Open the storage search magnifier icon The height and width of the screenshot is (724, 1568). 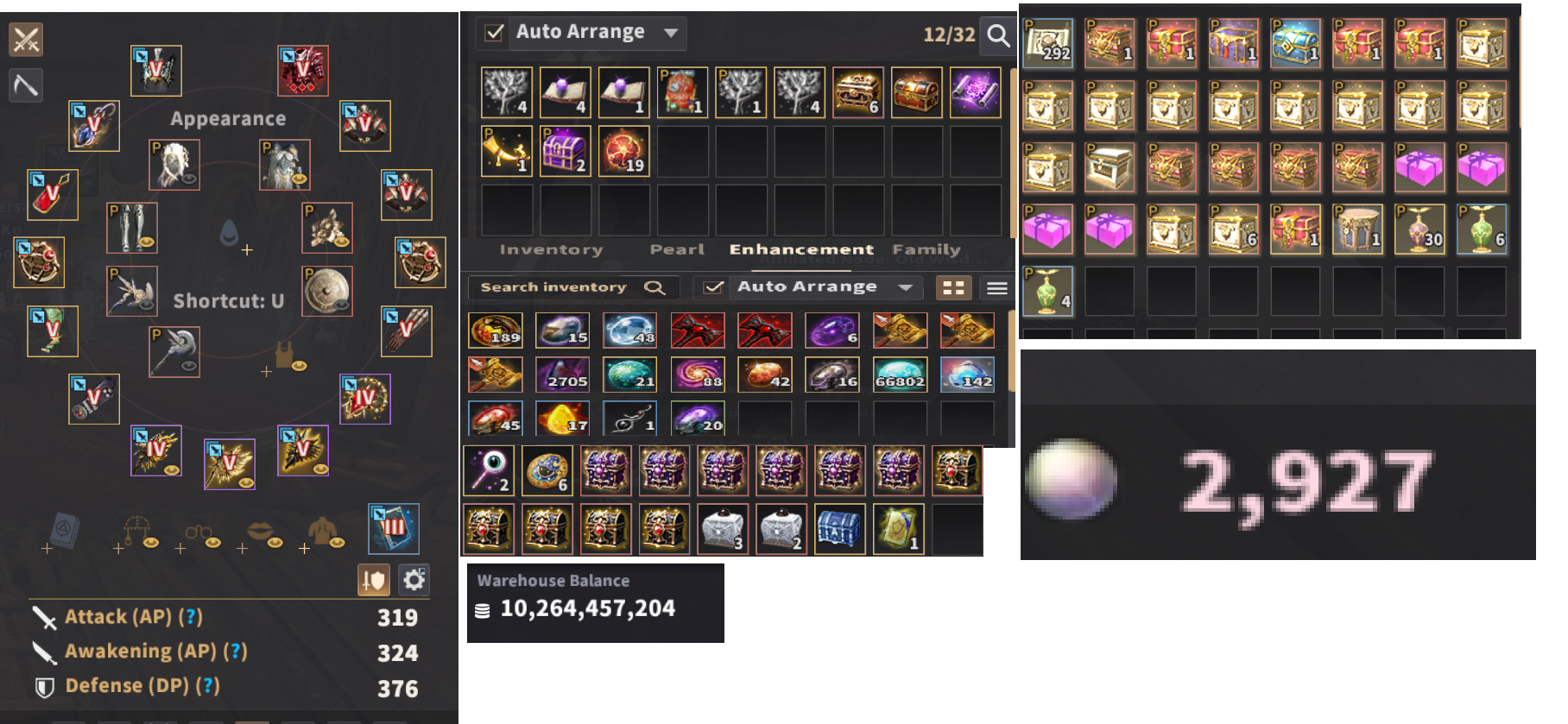(998, 35)
